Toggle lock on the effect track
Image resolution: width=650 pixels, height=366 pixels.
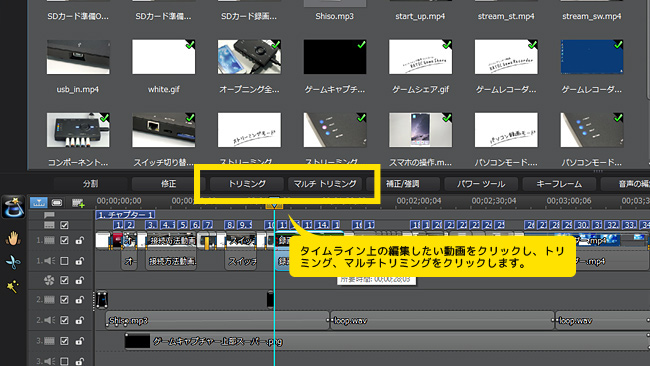[79, 281]
